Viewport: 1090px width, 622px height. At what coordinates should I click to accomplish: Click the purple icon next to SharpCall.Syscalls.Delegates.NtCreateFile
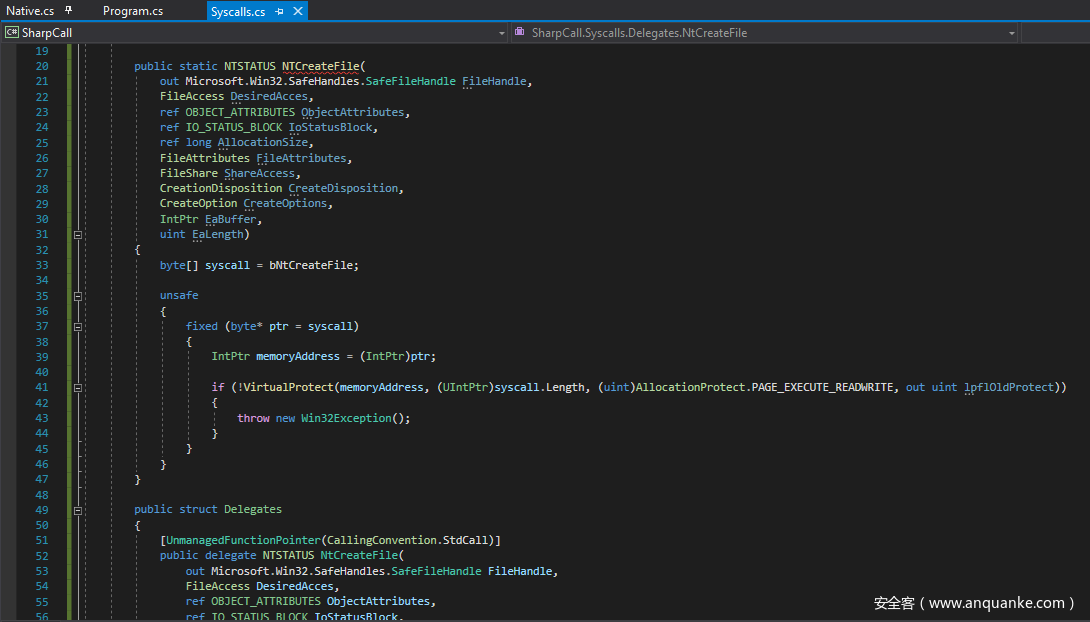(x=520, y=33)
